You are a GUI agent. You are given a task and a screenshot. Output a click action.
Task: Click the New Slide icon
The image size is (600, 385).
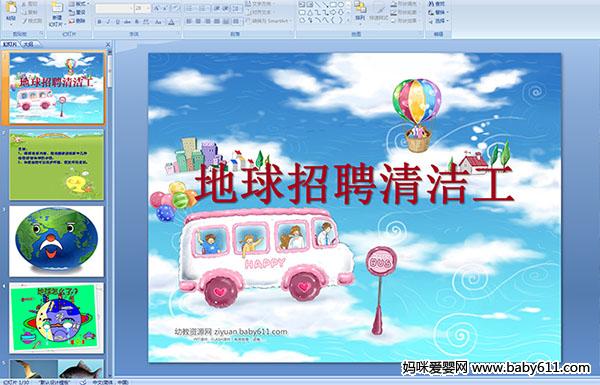[57, 13]
